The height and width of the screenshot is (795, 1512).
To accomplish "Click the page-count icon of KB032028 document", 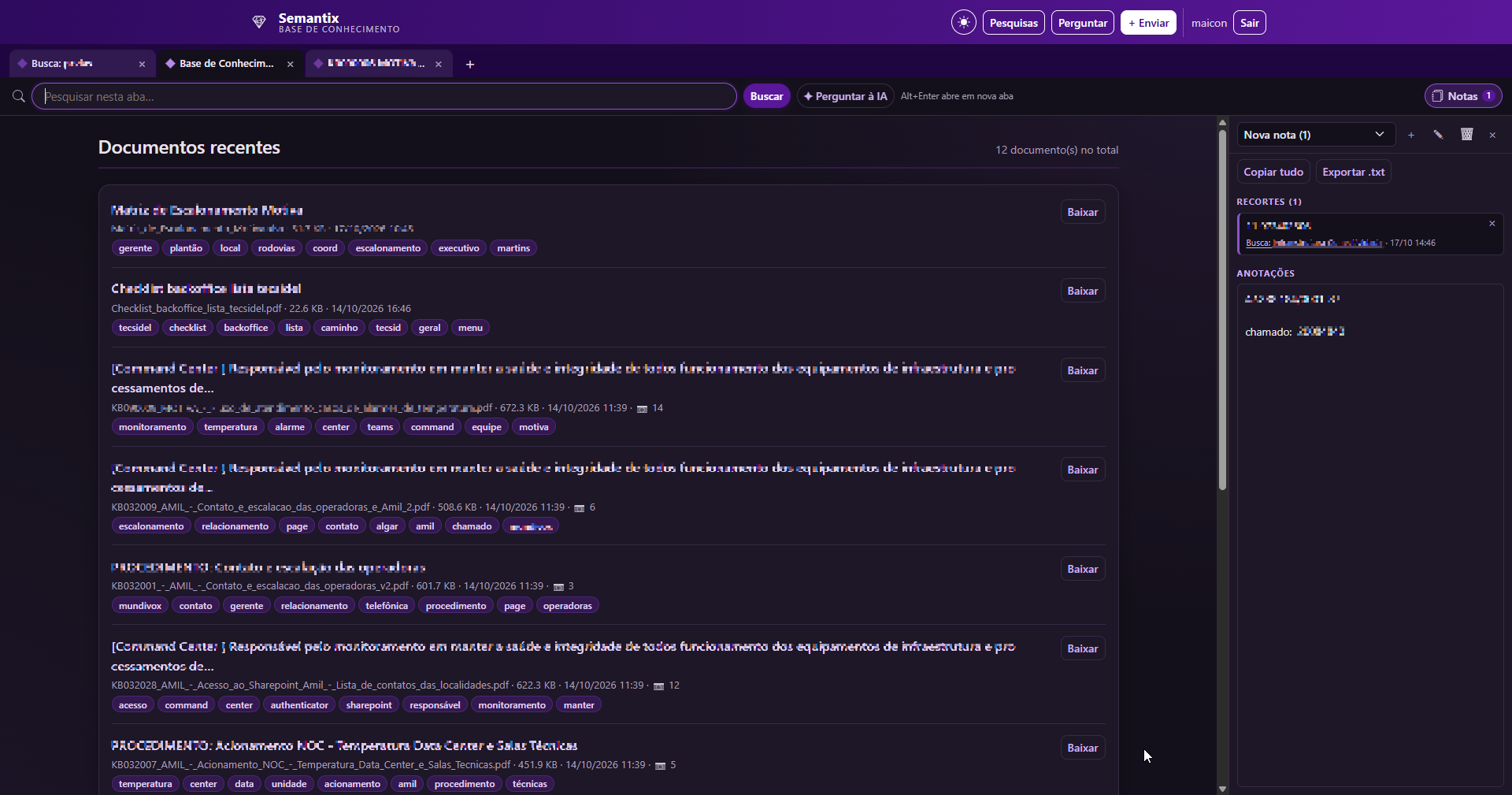I will point(658,686).
